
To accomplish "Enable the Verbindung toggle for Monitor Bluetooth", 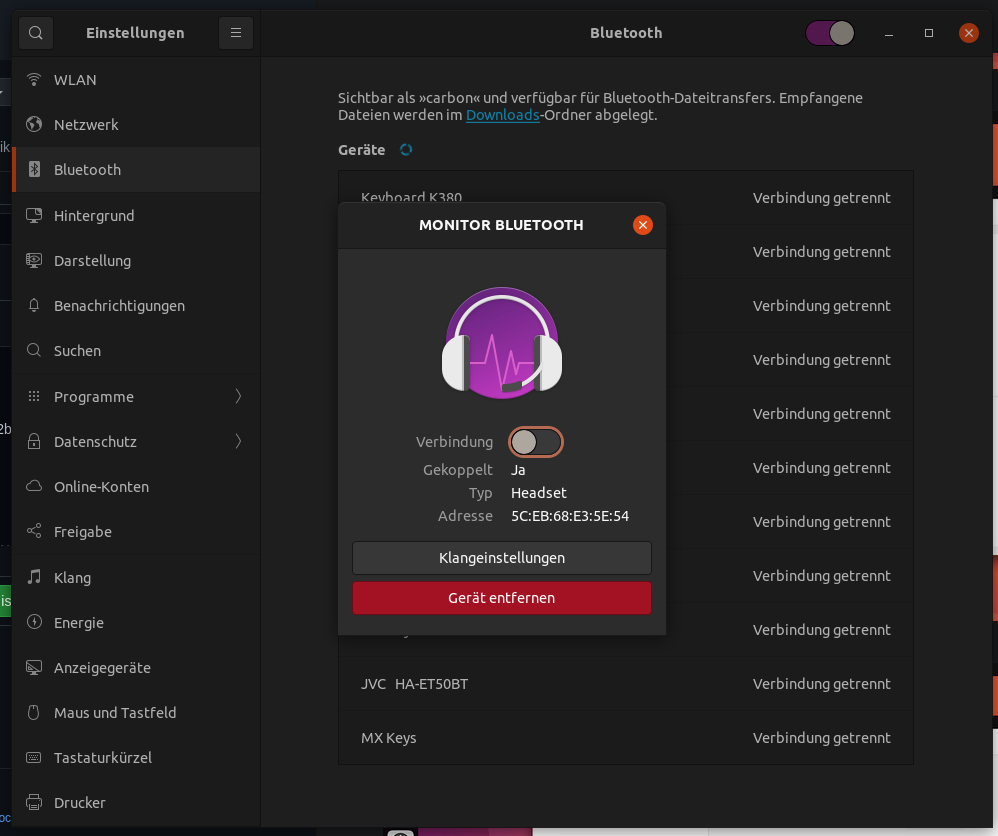I will click(536, 441).
